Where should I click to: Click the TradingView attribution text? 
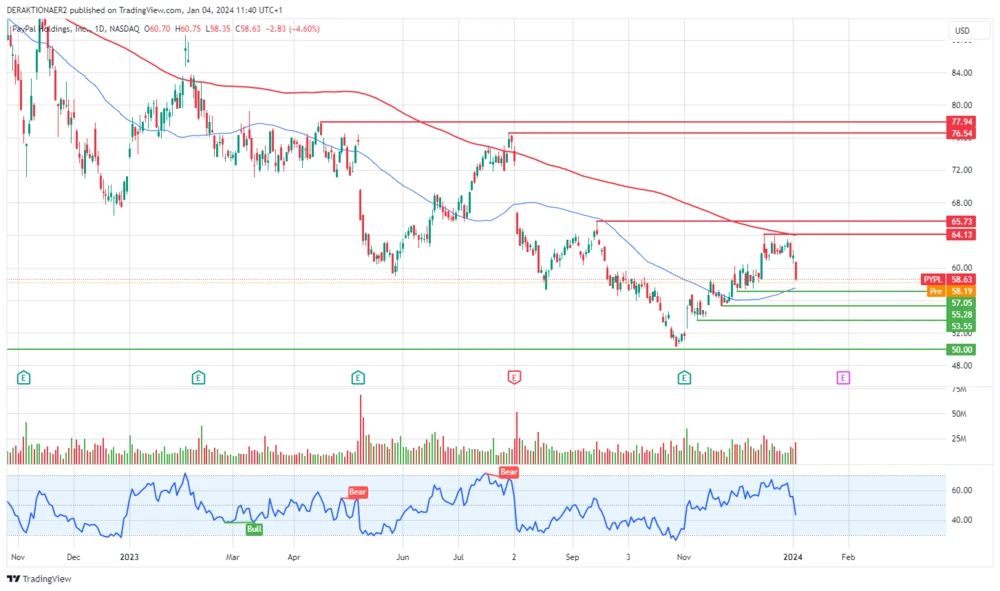point(48,577)
